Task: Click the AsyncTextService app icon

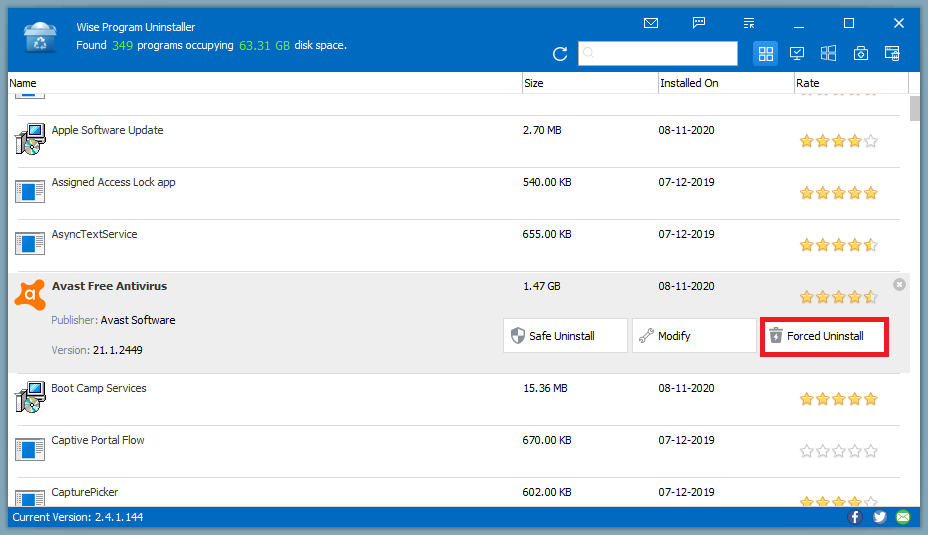Action: [30, 243]
